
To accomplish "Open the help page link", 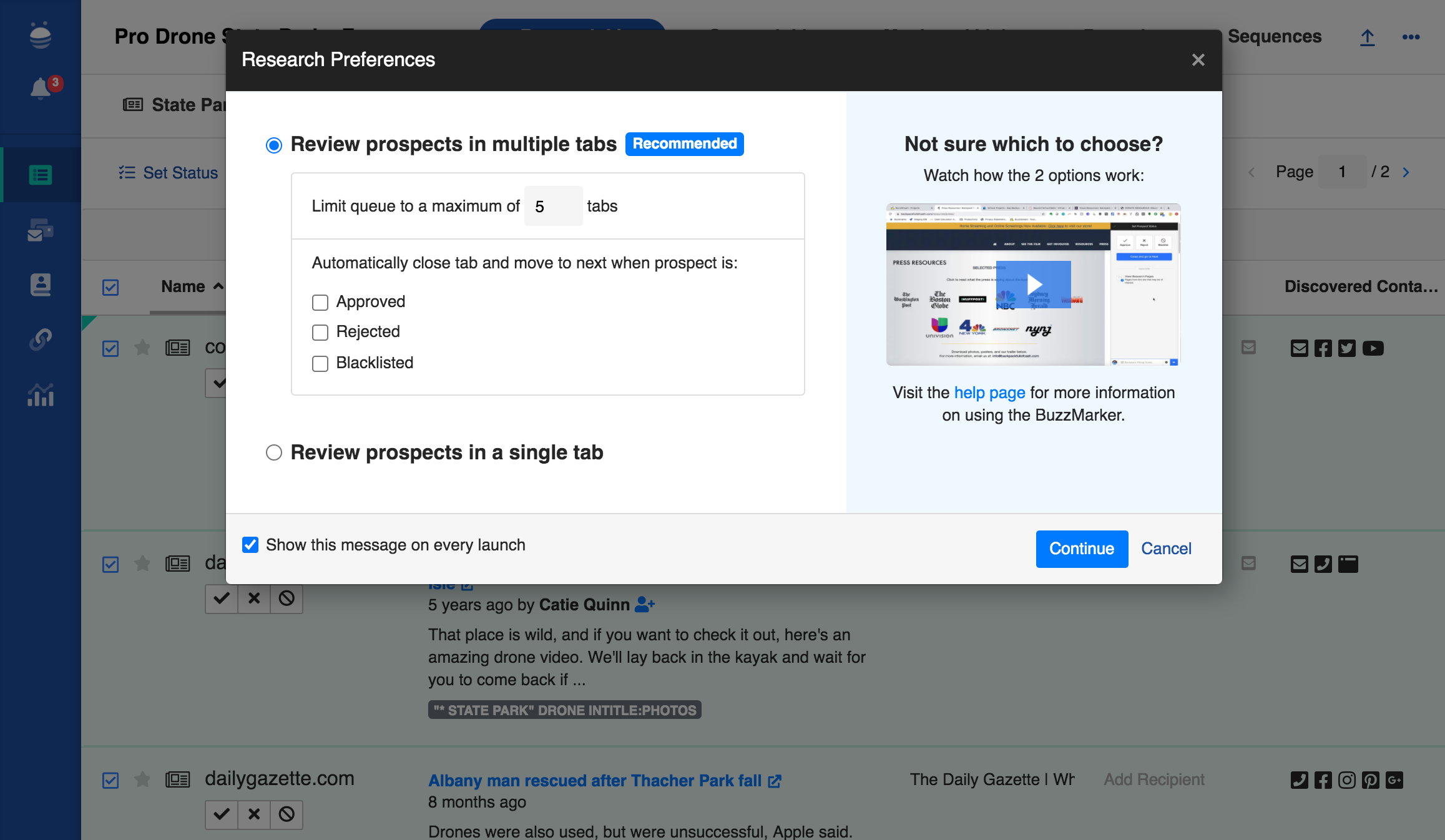I will coord(989,393).
